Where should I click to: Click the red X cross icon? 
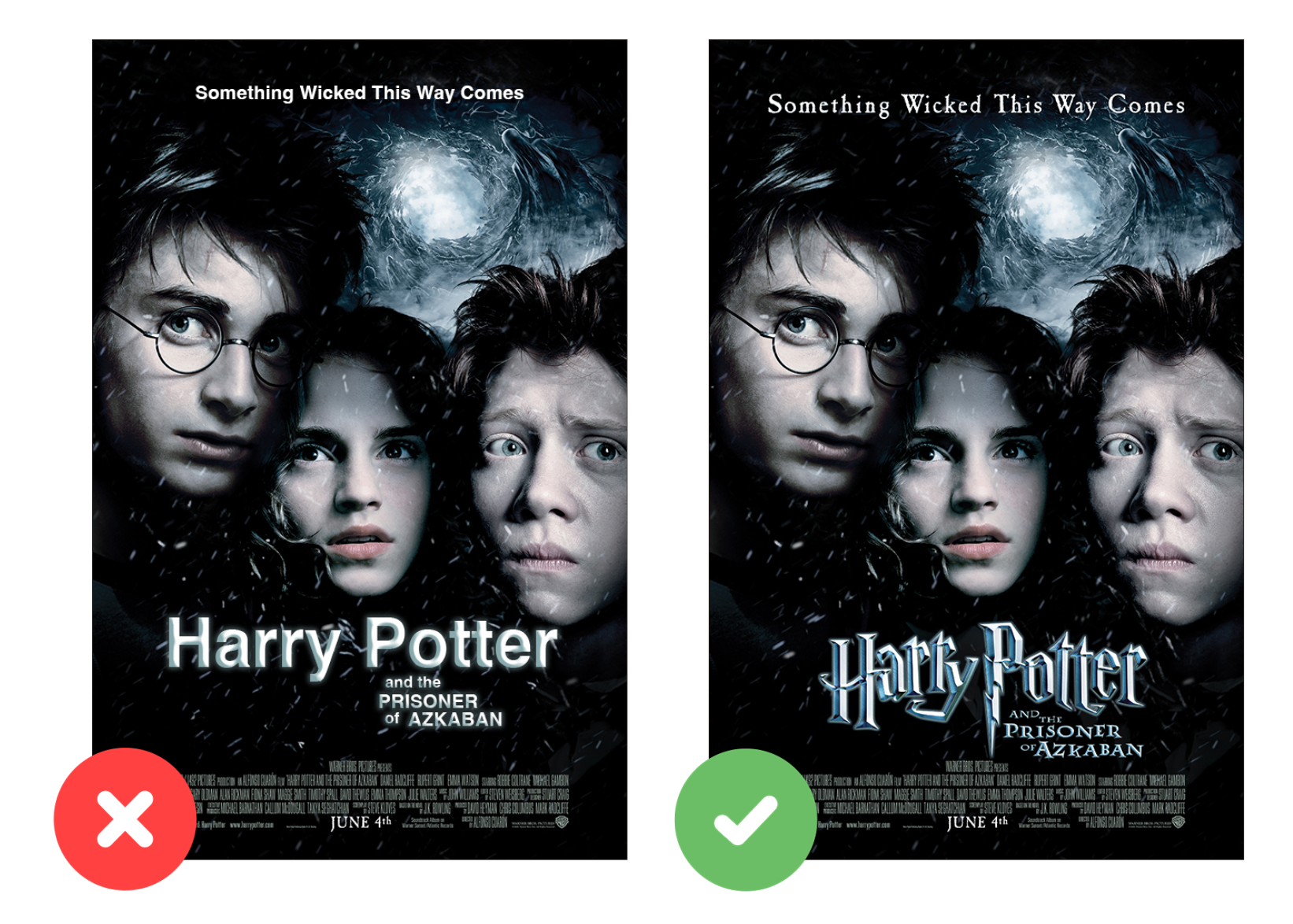click(124, 819)
